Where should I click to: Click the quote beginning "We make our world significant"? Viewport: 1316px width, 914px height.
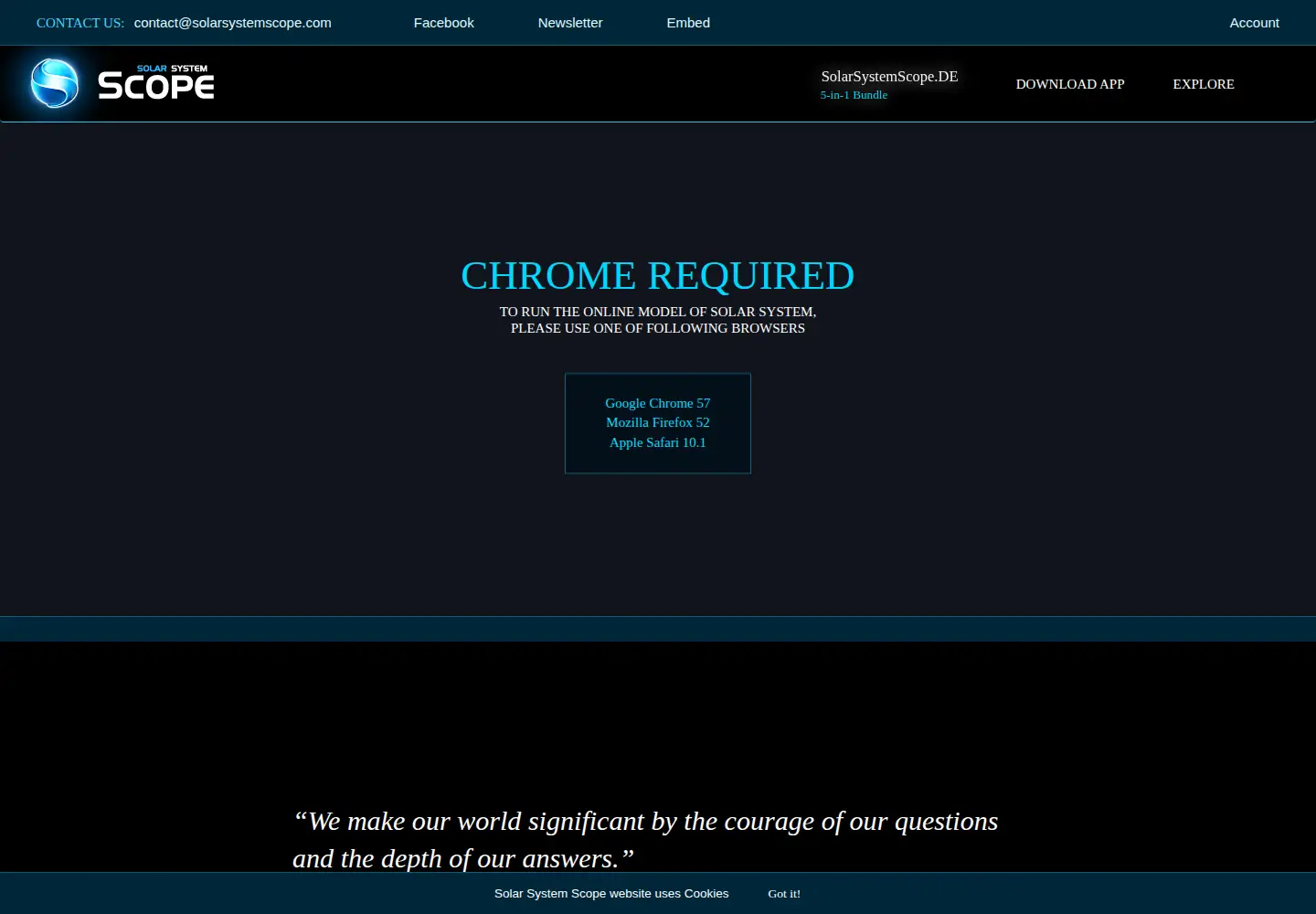(645, 840)
